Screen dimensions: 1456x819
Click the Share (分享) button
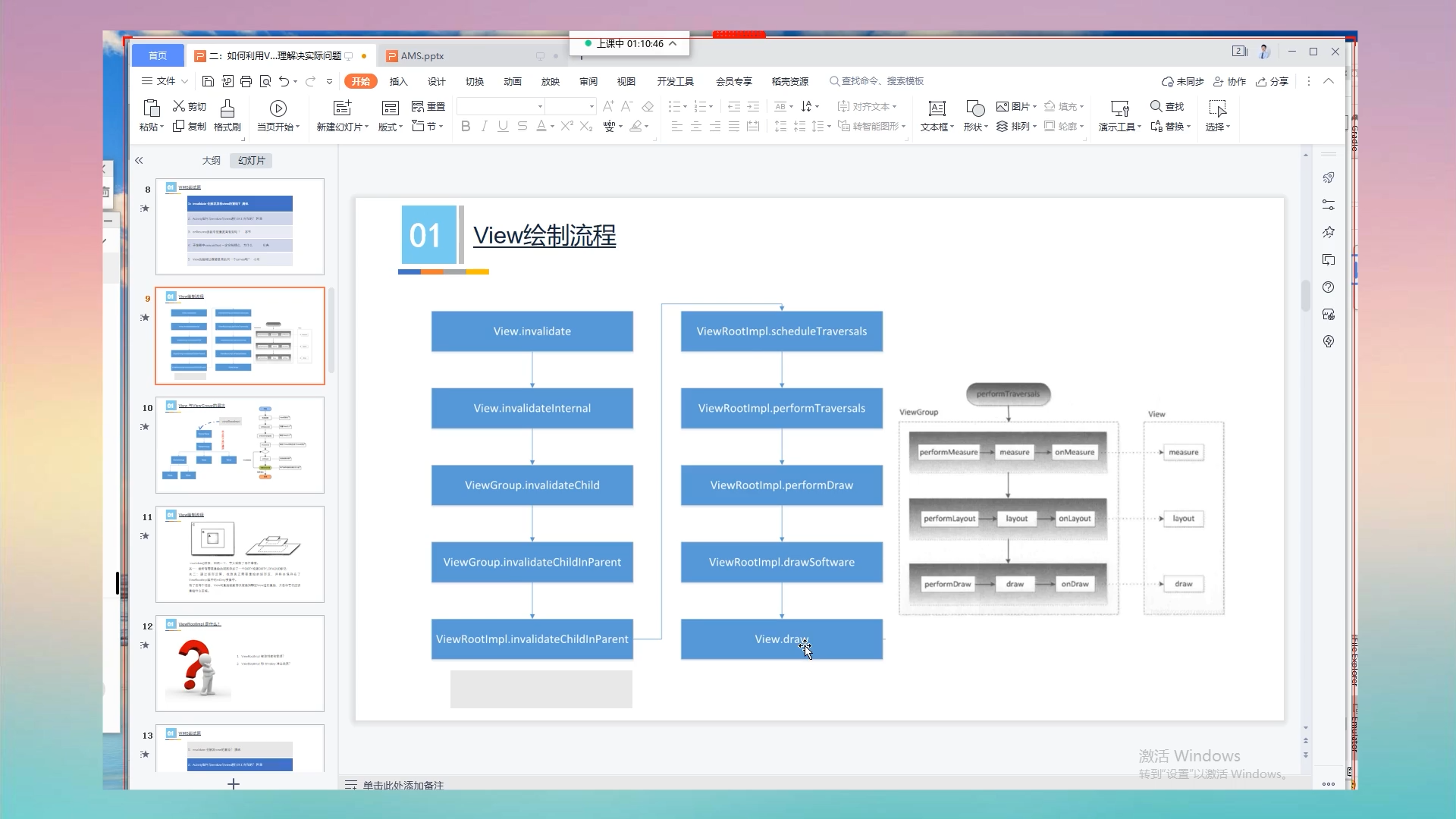click(x=1272, y=82)
